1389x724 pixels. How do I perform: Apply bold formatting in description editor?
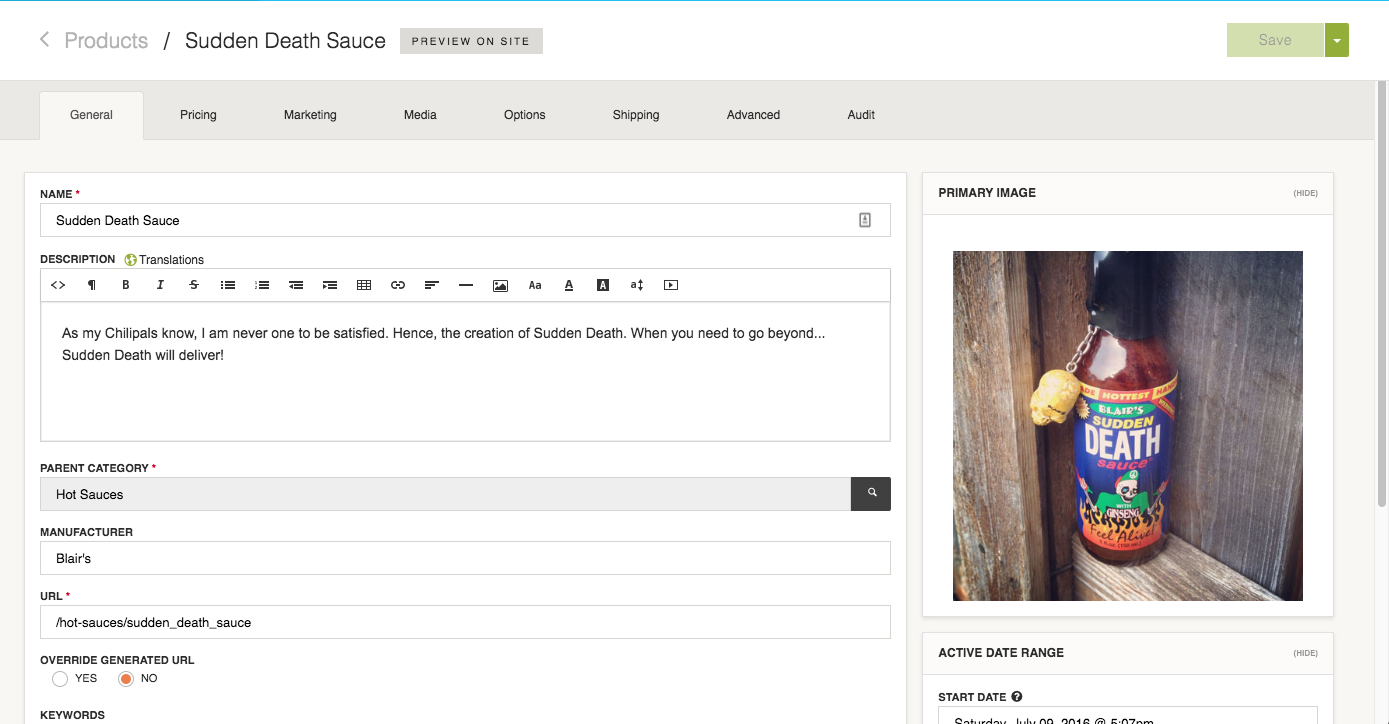pos(126,285)
